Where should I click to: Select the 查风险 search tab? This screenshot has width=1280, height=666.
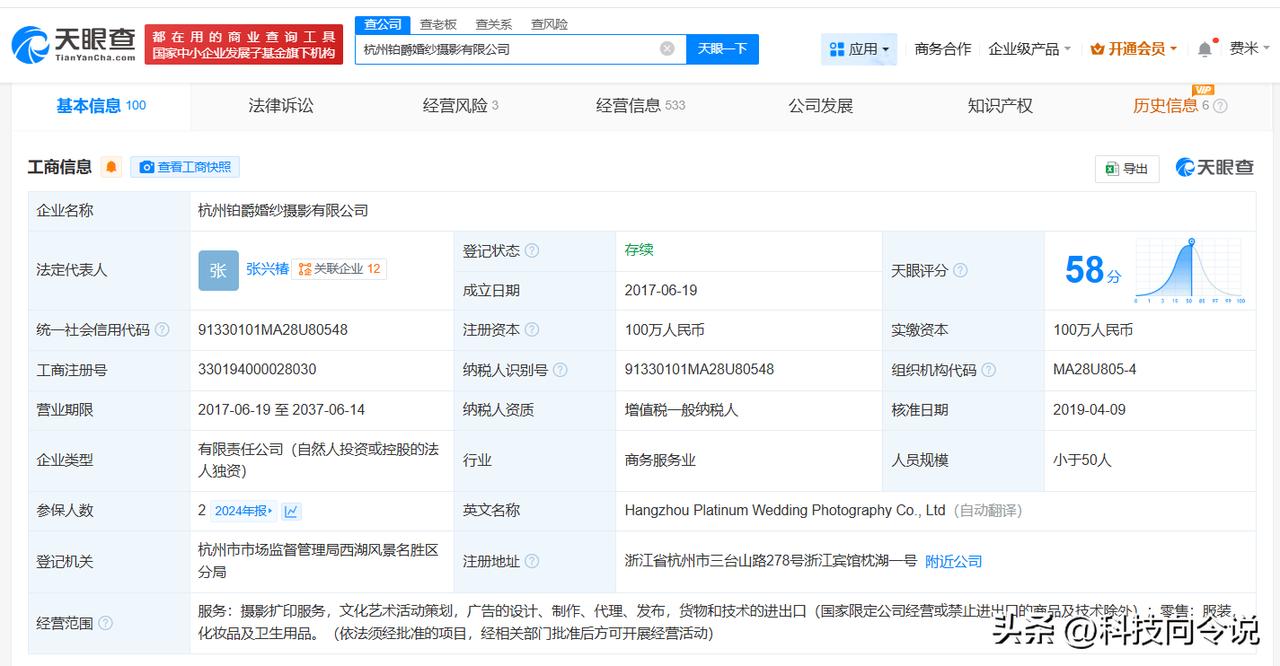(549, 25)
